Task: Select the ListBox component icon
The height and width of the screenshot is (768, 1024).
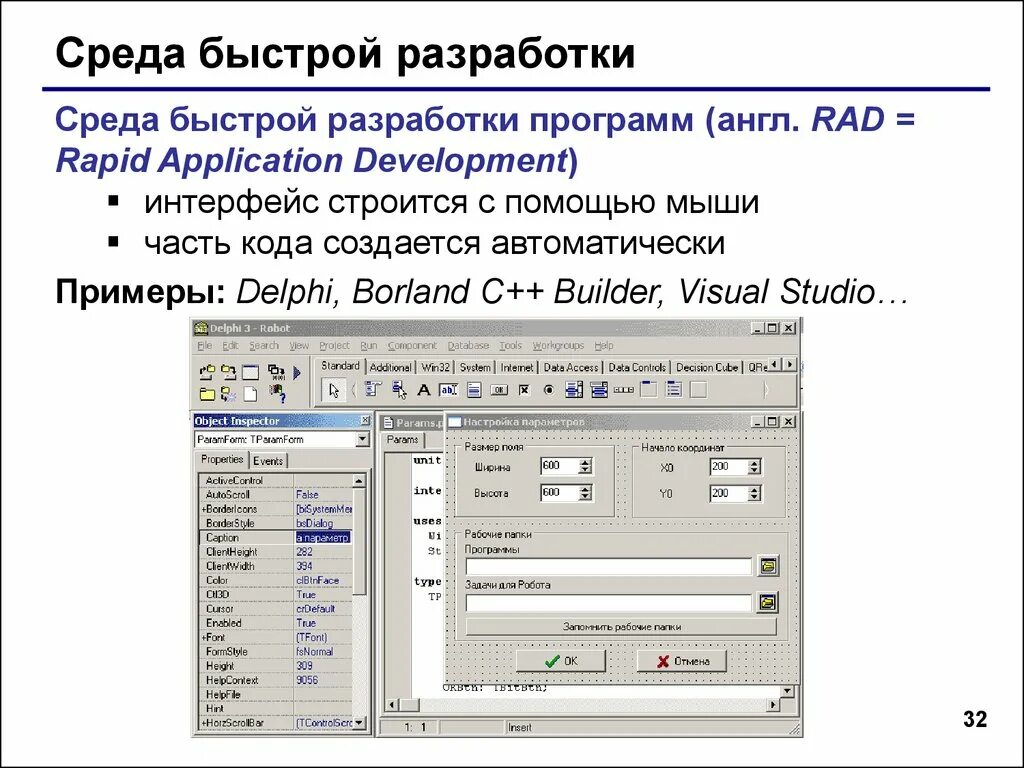Action: point(574,390)
